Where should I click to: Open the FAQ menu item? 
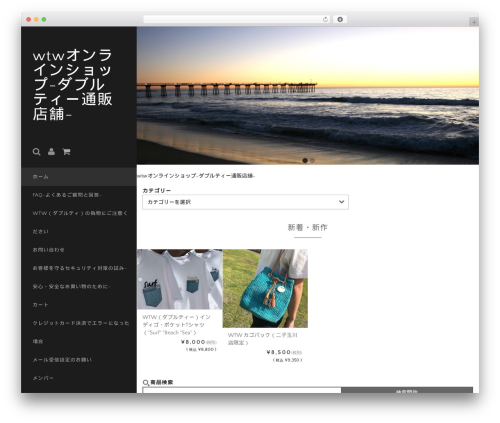pyautogui.click(x=67, y=195)
